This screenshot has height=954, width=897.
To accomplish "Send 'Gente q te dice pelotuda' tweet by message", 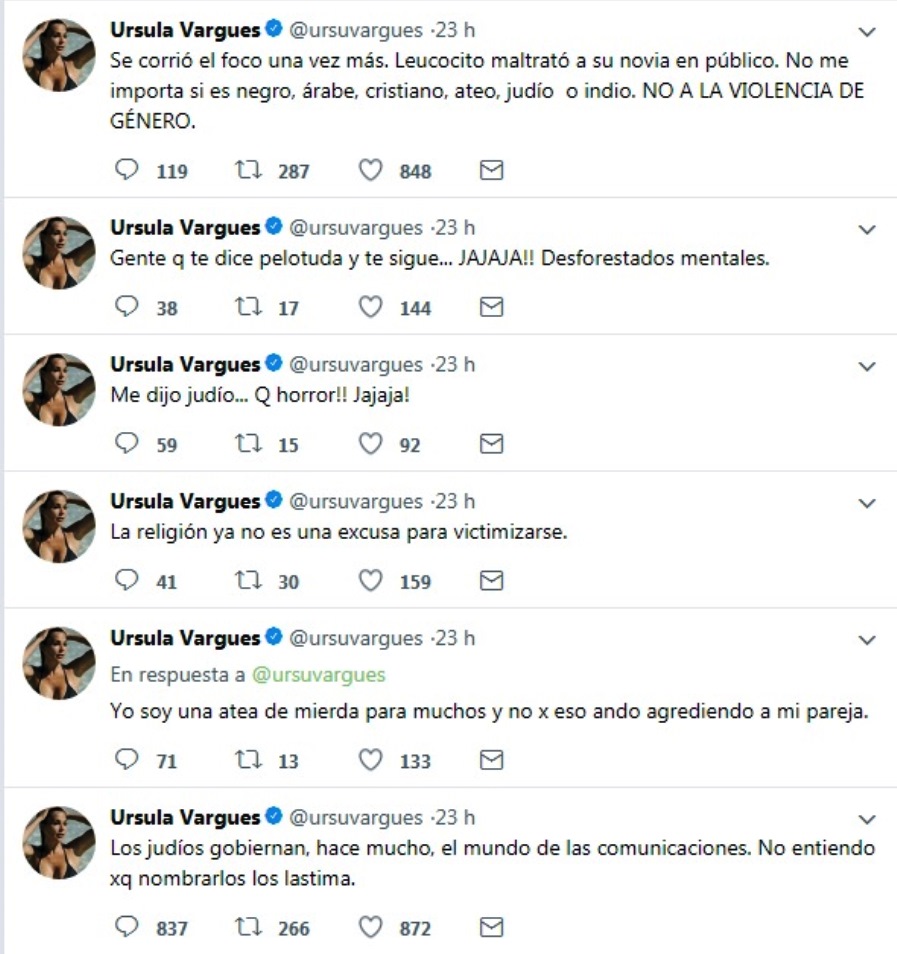I will click(x=491, y=308).
